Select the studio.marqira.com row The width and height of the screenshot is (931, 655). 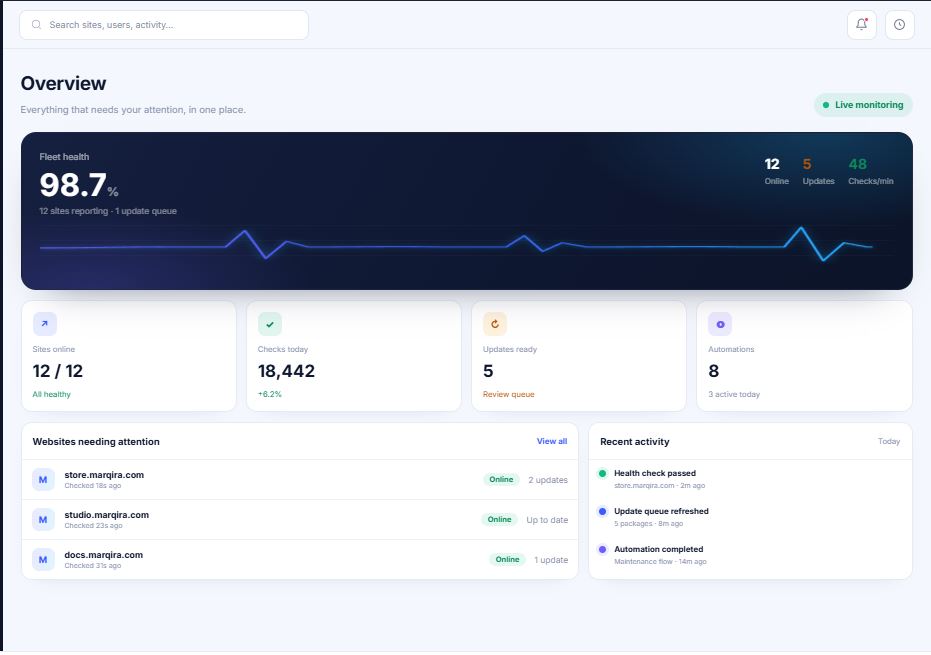coord(300,520)
